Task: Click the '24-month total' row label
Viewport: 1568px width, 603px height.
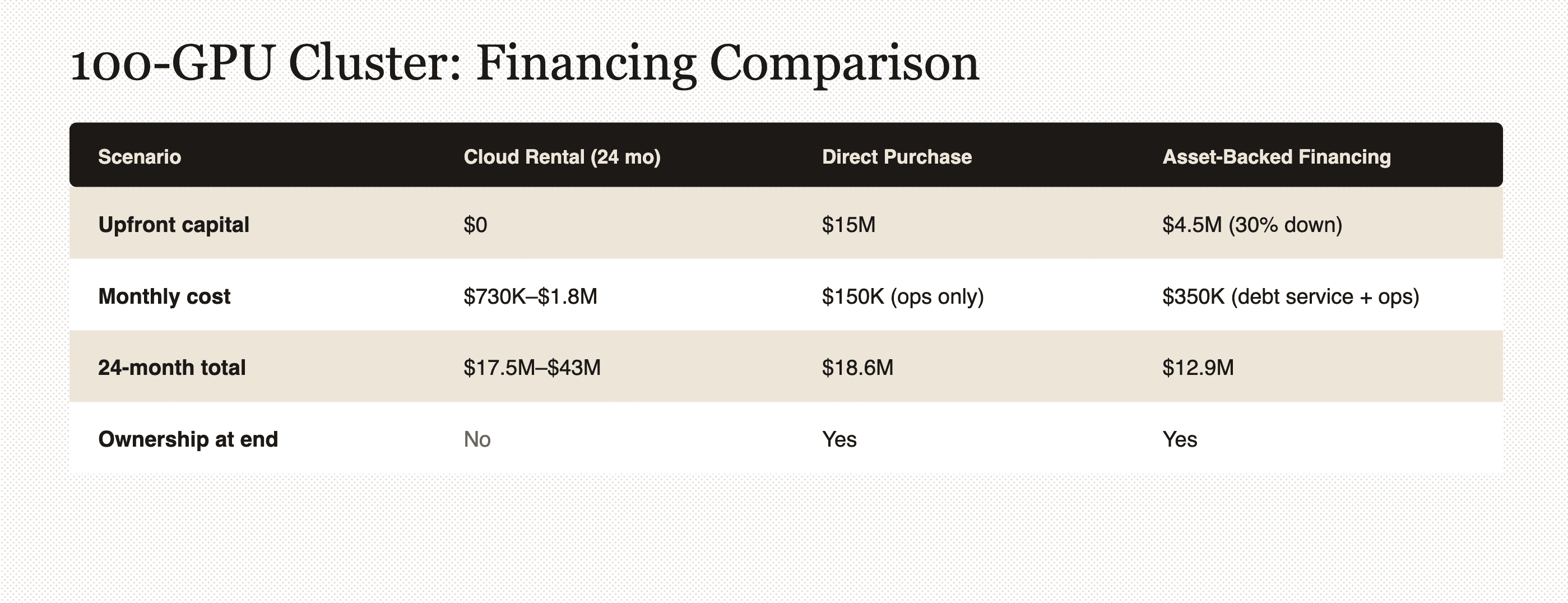Action: click(x=171, y=368)
